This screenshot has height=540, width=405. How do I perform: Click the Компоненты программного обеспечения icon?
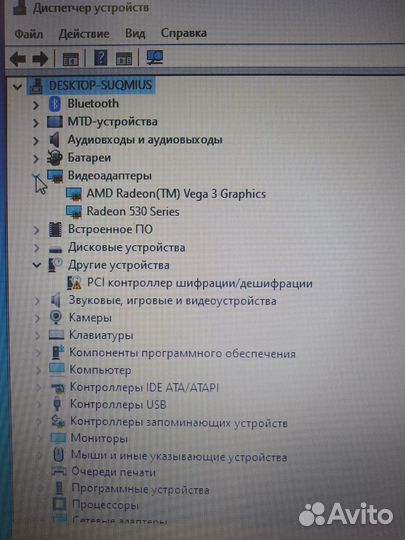tap(58, 353)
